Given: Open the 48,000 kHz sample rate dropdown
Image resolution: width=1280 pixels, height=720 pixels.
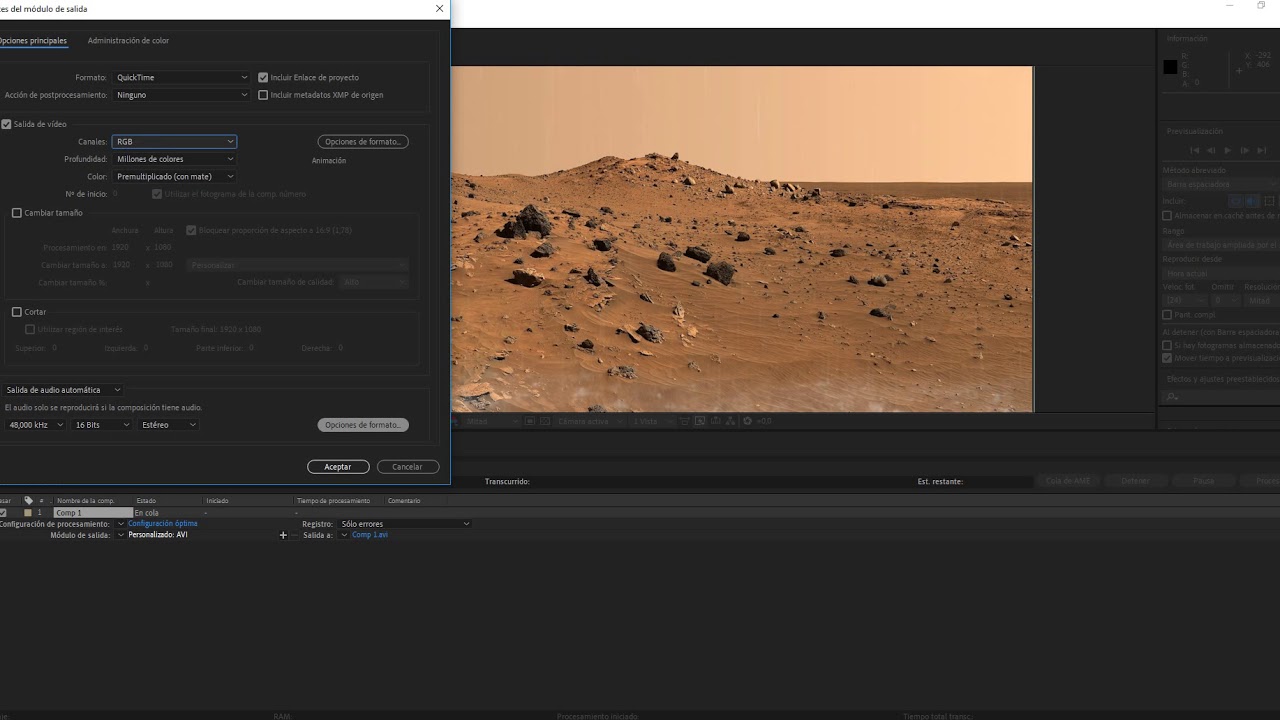Looking at the screenshot, I should point(35,425).
